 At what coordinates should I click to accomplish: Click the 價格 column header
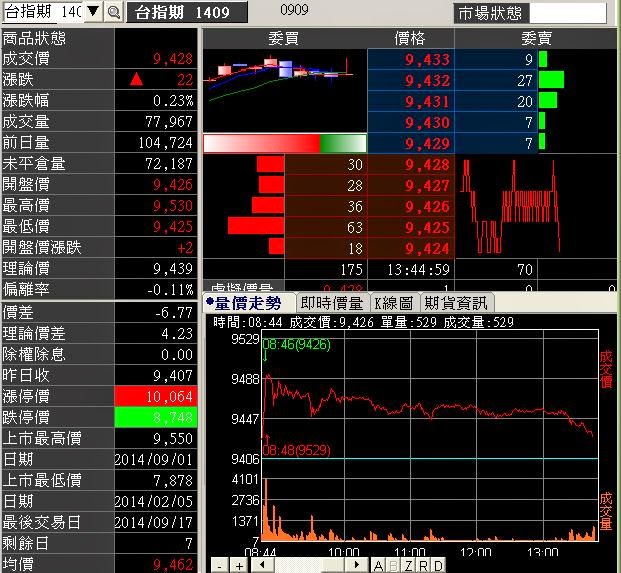coord(410,39)
